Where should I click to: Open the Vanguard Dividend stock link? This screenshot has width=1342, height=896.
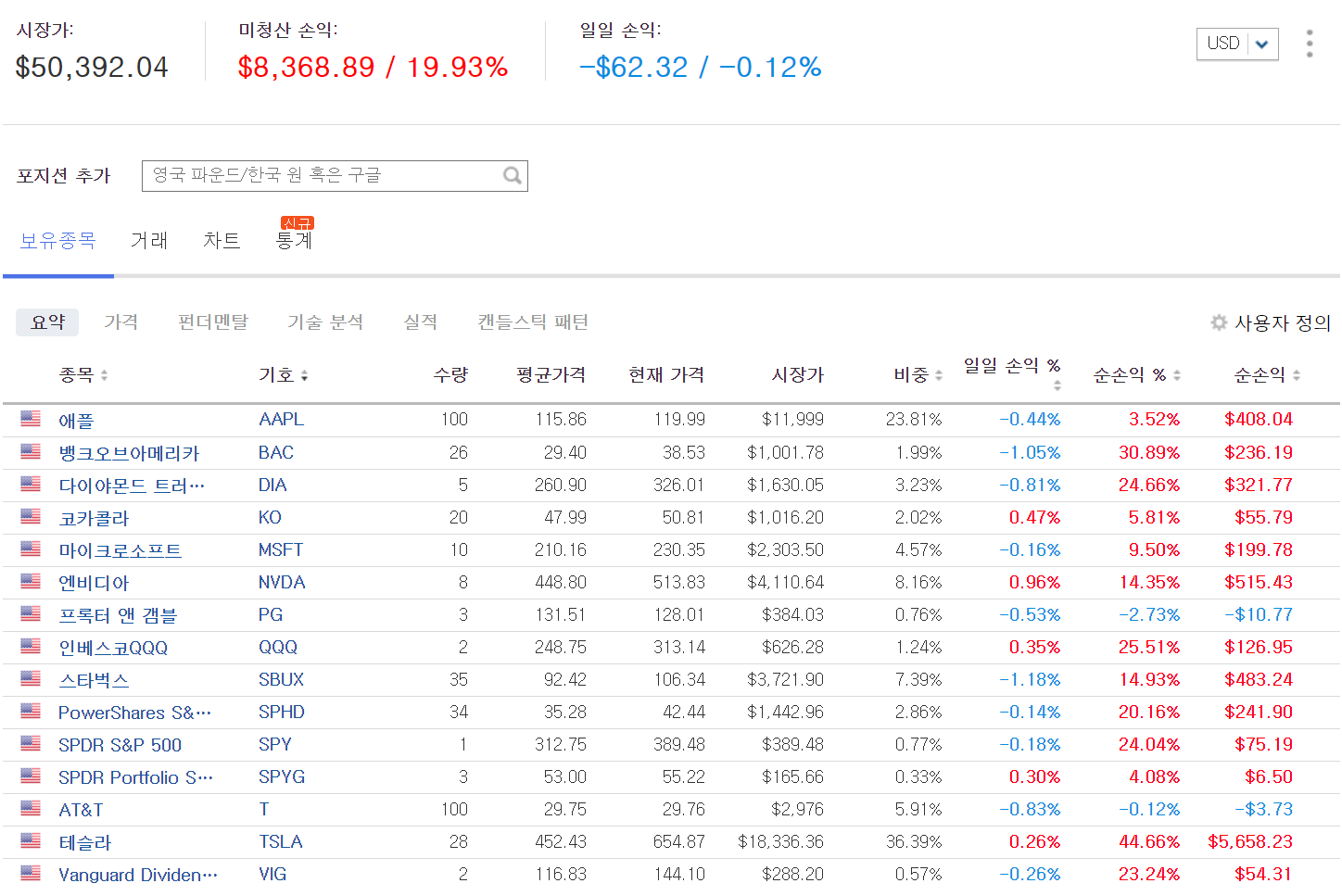(x=138, y=875)
